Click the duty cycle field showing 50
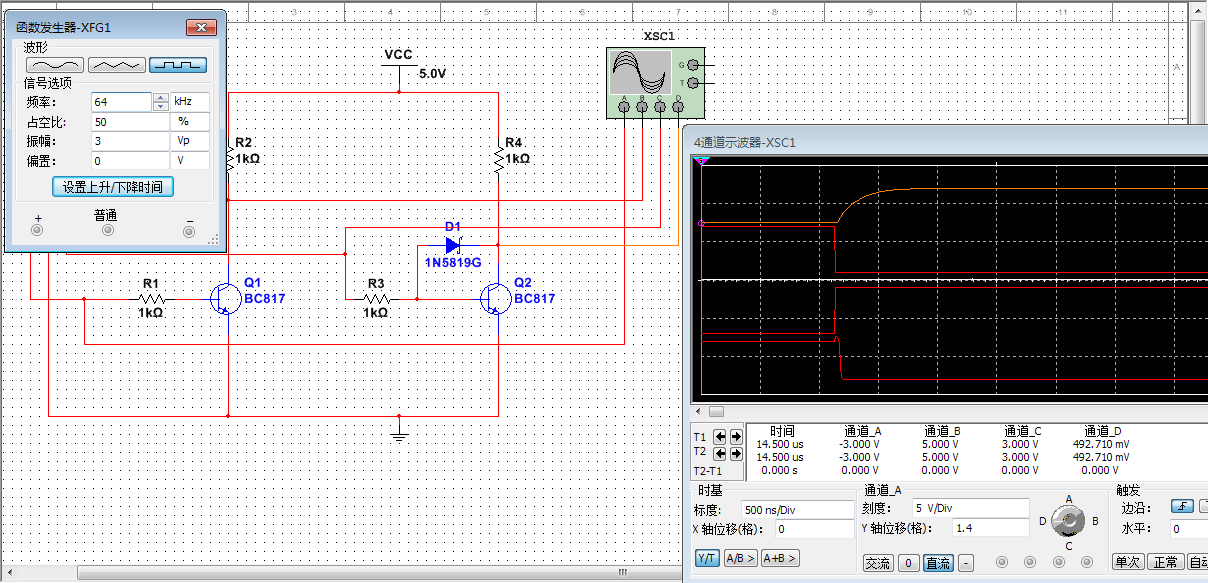1208x583 pixels. [x=130, y=121]
